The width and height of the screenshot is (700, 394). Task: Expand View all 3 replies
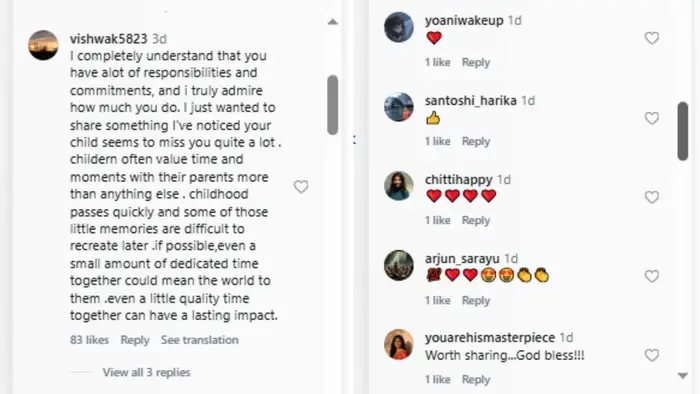click(146, 372)
